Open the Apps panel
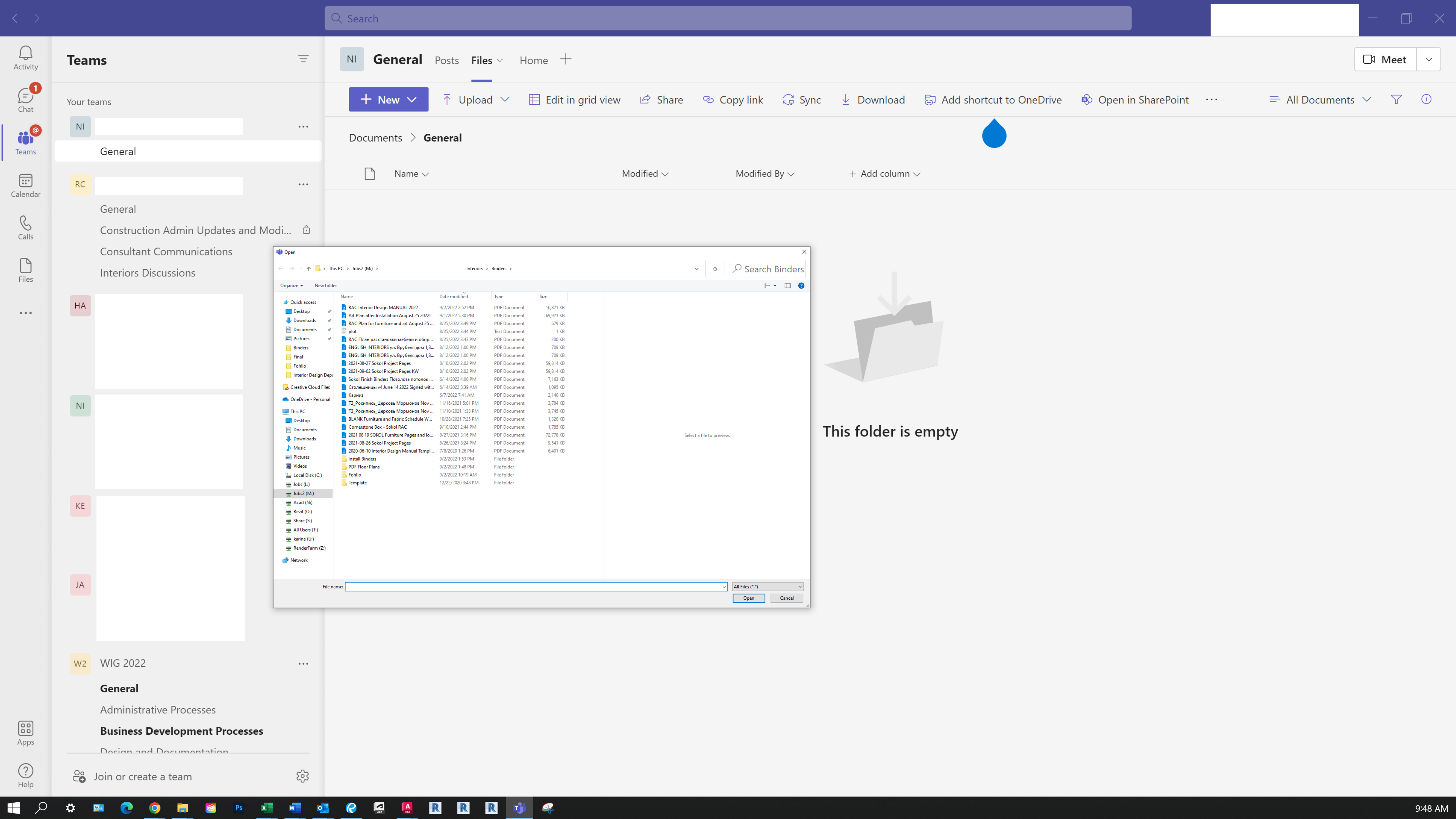Viewport: 1456px width, 819px height. point(25,733)
